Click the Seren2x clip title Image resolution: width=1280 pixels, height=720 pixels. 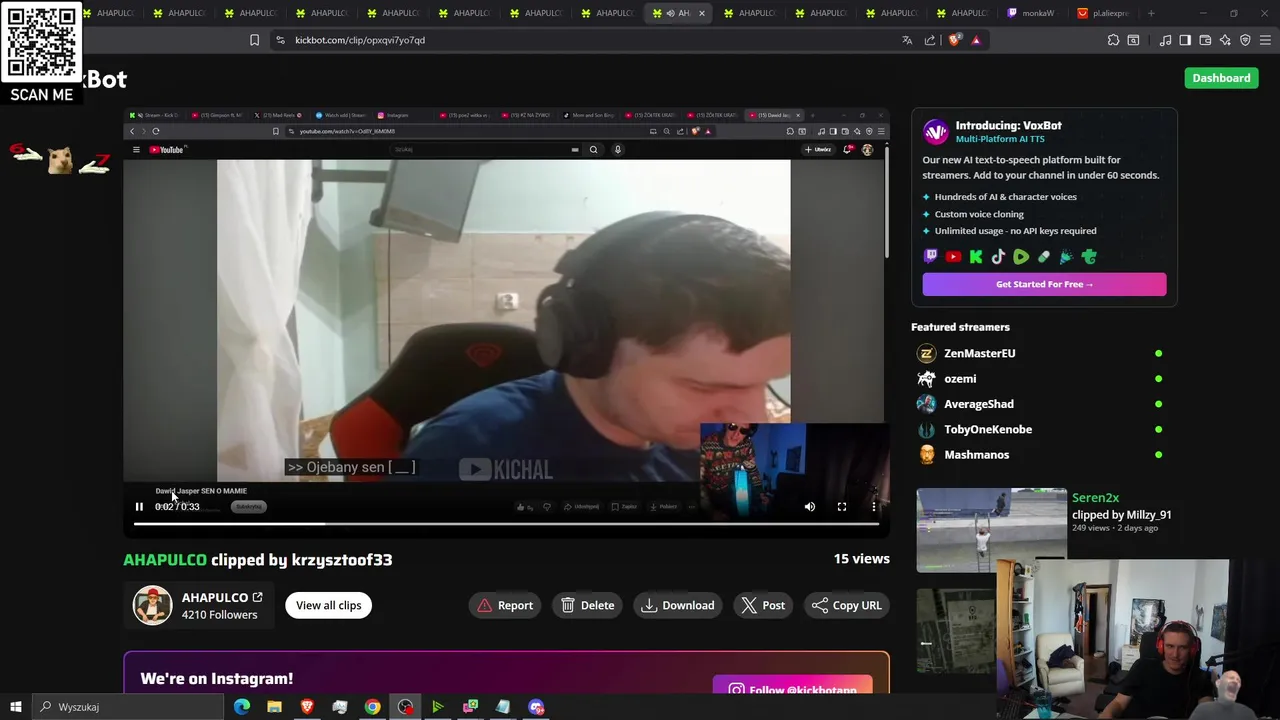(1095, 498)
